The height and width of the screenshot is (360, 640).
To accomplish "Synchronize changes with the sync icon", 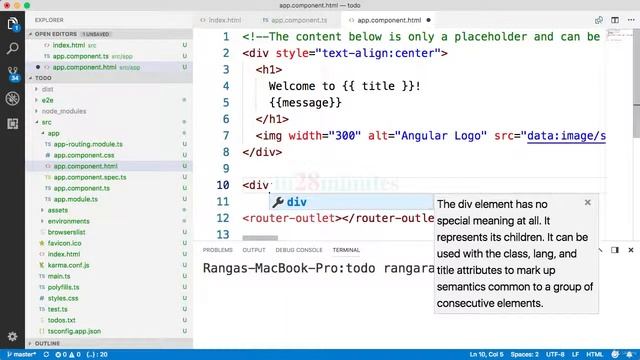I will click(x=46, y=354).
